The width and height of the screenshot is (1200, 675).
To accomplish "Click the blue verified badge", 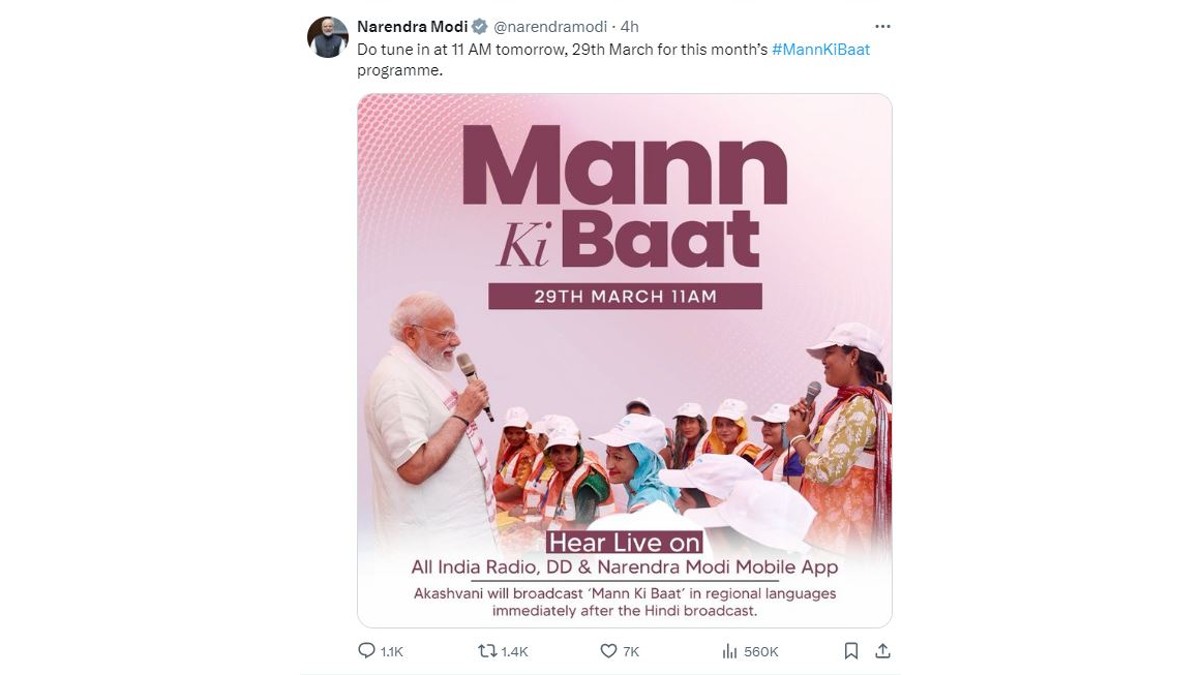I will (x=480, y=26).
